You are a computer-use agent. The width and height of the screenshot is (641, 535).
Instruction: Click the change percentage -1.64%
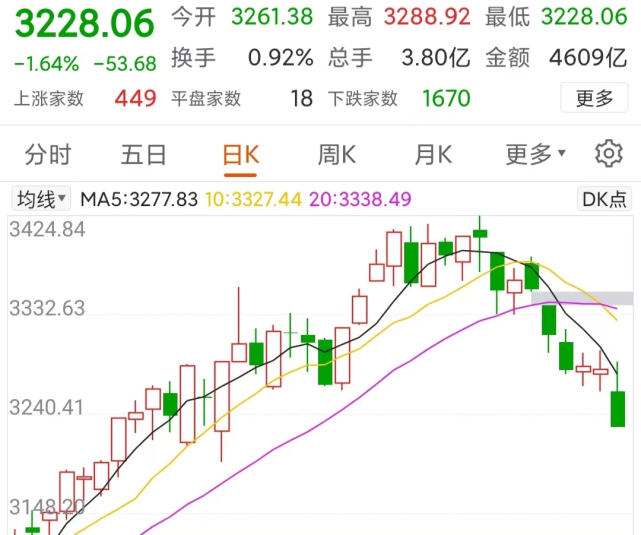[46, 64]
